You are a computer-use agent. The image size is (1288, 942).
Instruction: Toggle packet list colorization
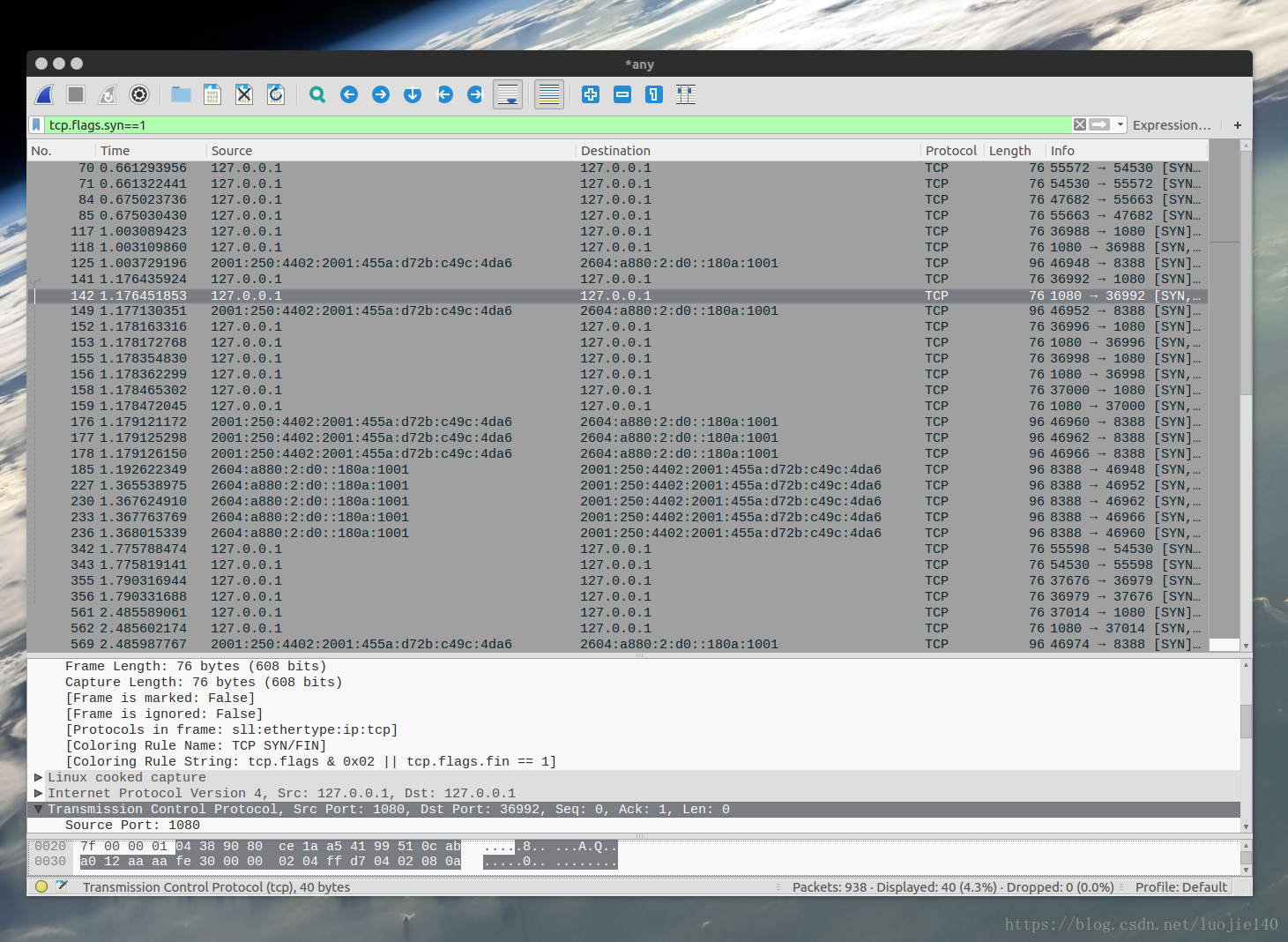tap(549, 94)
